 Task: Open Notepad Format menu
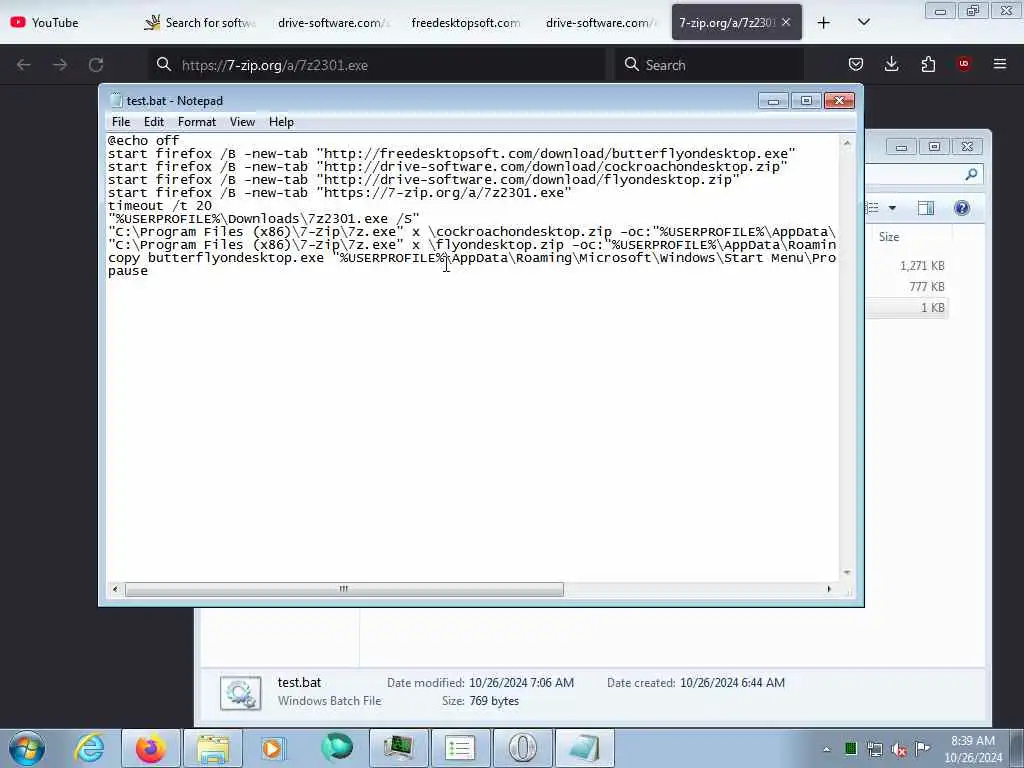tap(197, 122)
